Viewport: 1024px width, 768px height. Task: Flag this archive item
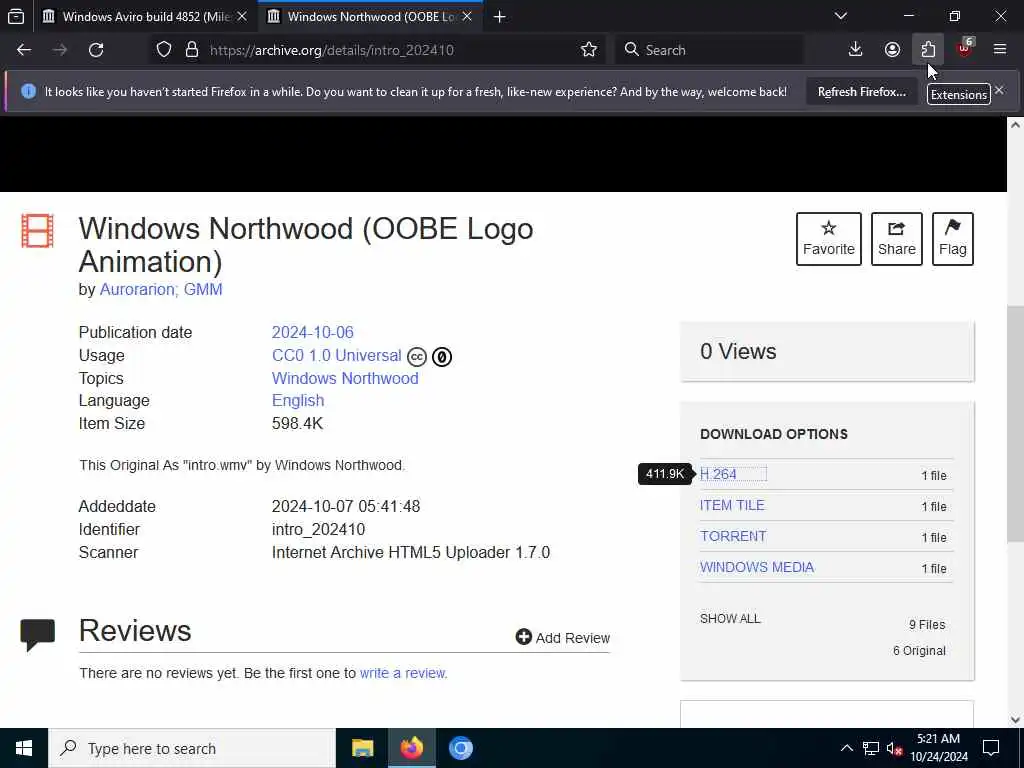tap(953, 239)
